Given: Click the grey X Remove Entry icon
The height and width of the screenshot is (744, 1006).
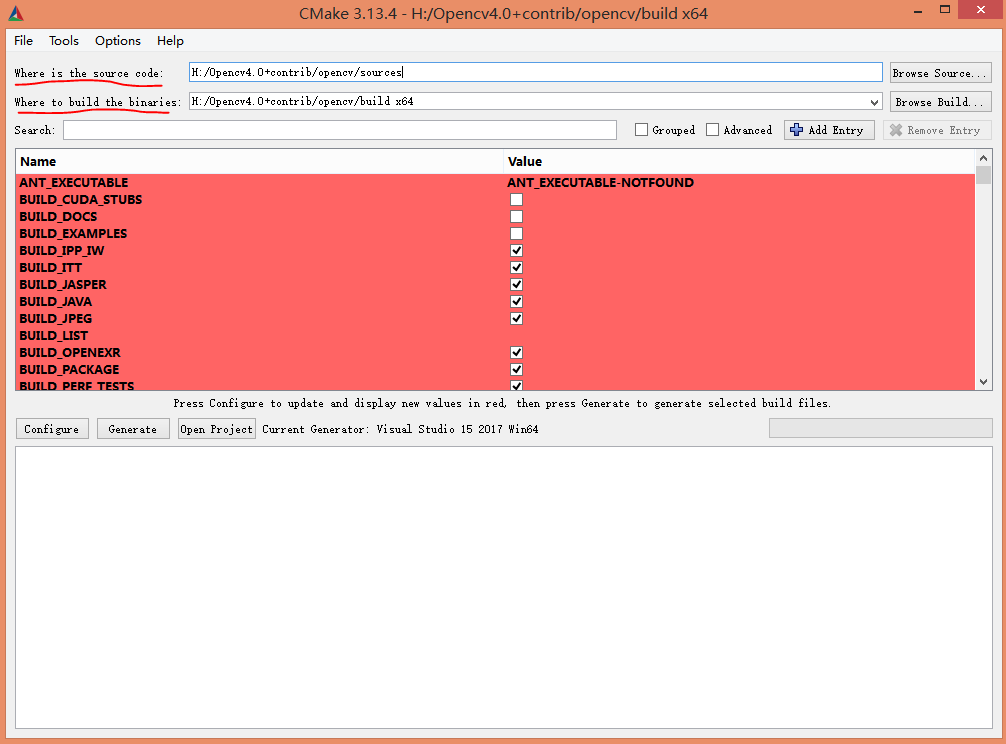Looking at the screenshot, I should [896, 130].
